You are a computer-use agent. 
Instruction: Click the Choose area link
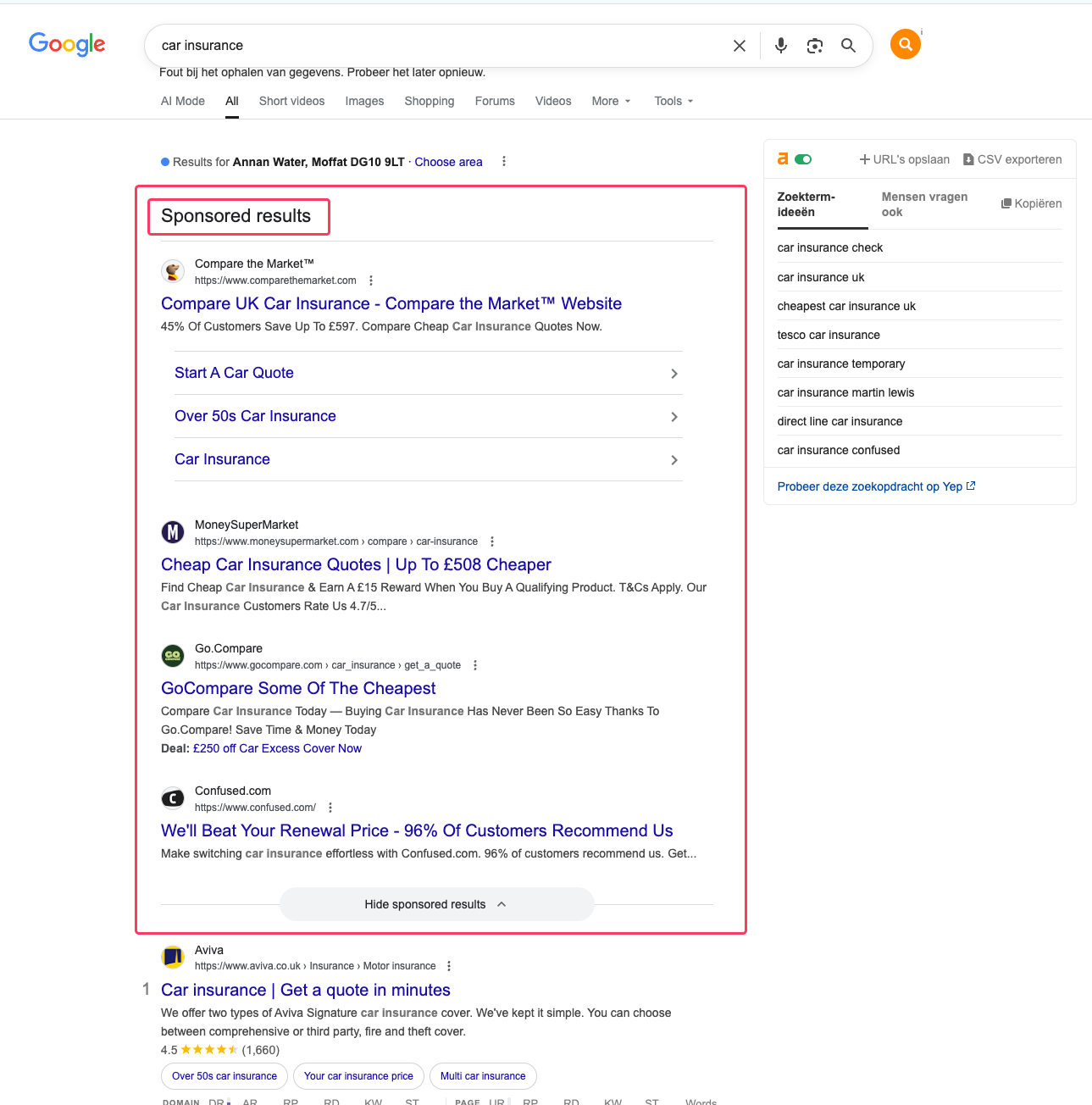click(448, 161)
